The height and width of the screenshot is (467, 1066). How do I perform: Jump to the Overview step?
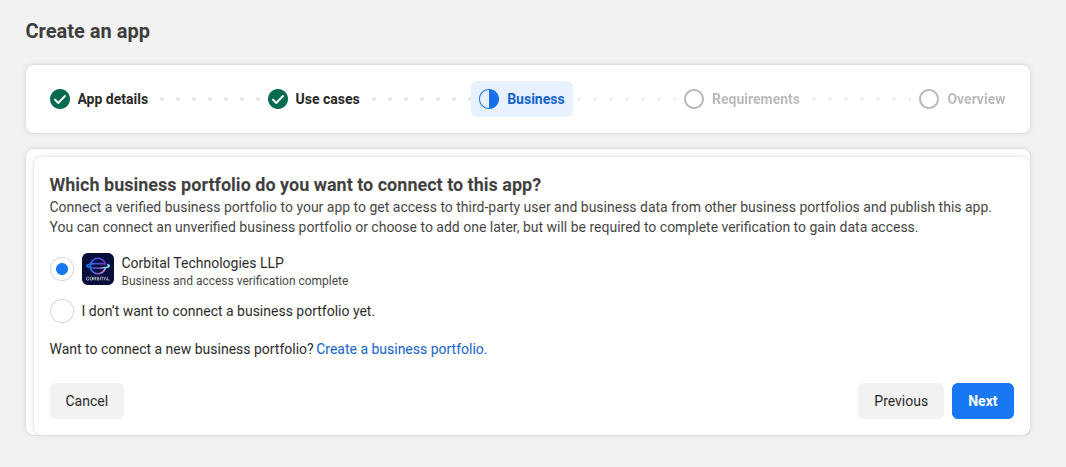[x=976, y=99]
